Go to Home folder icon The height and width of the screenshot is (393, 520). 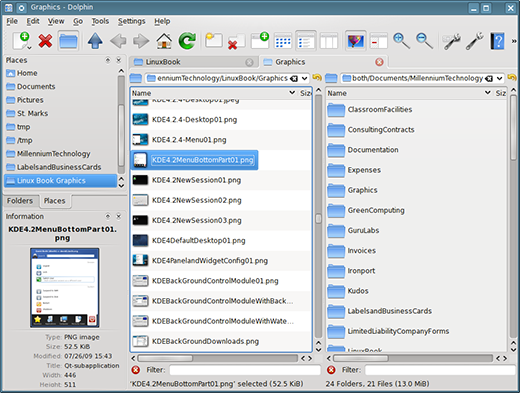(164, 41)
